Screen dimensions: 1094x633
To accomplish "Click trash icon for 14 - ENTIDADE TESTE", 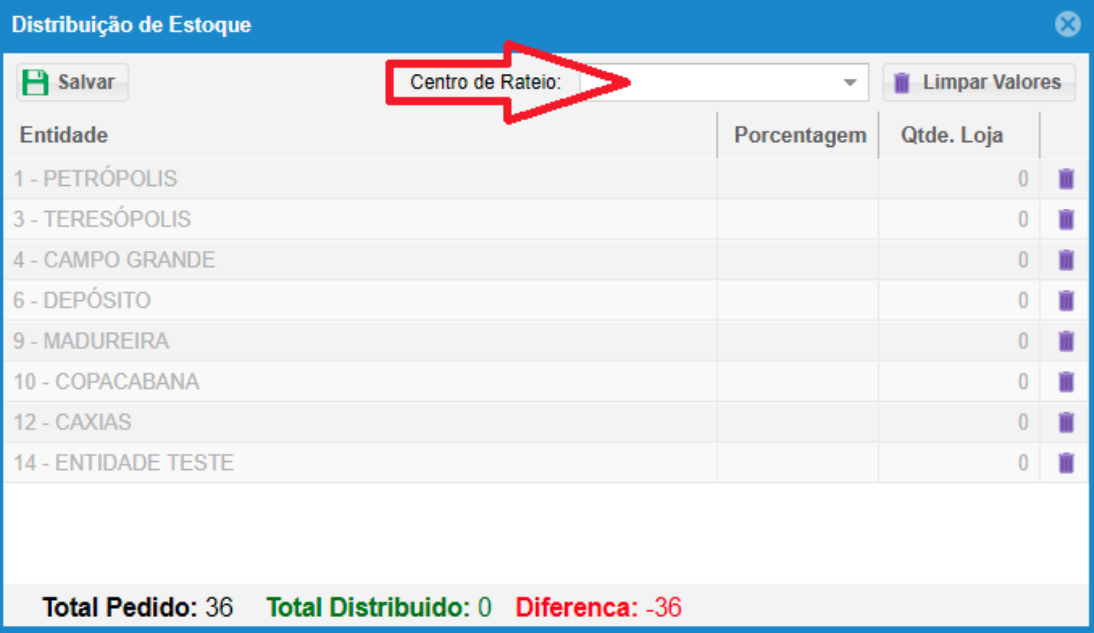I will click(x=1066, y=463).
